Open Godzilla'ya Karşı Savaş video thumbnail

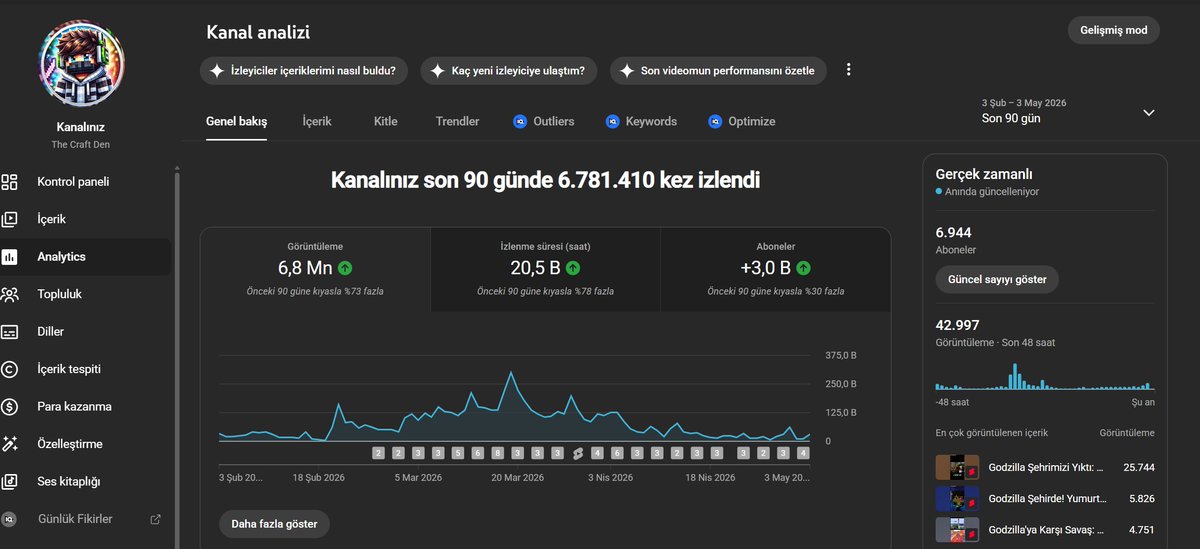click(957, 530)
